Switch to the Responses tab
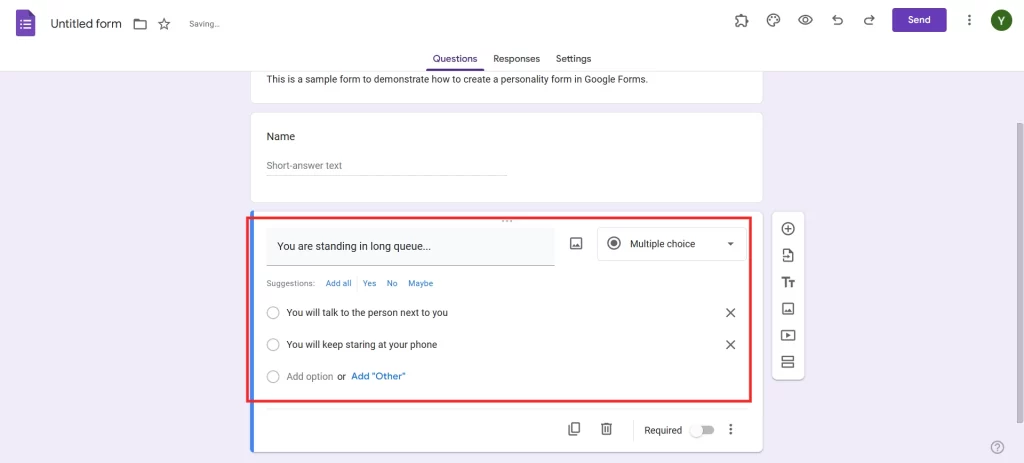 click(x=517, y=59)
